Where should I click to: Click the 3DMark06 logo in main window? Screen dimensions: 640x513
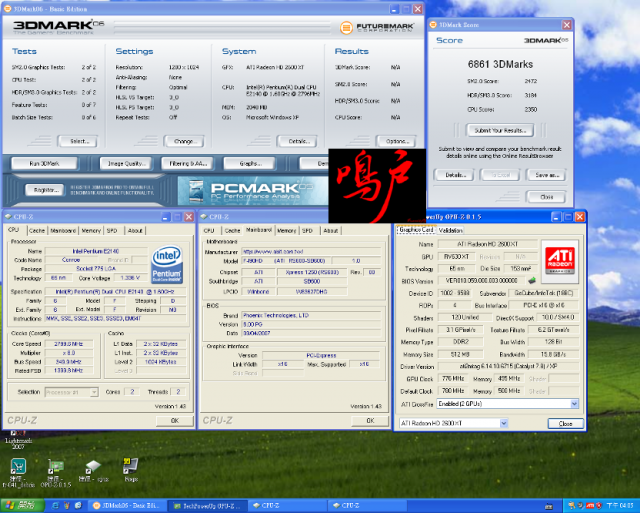[58, 27]
